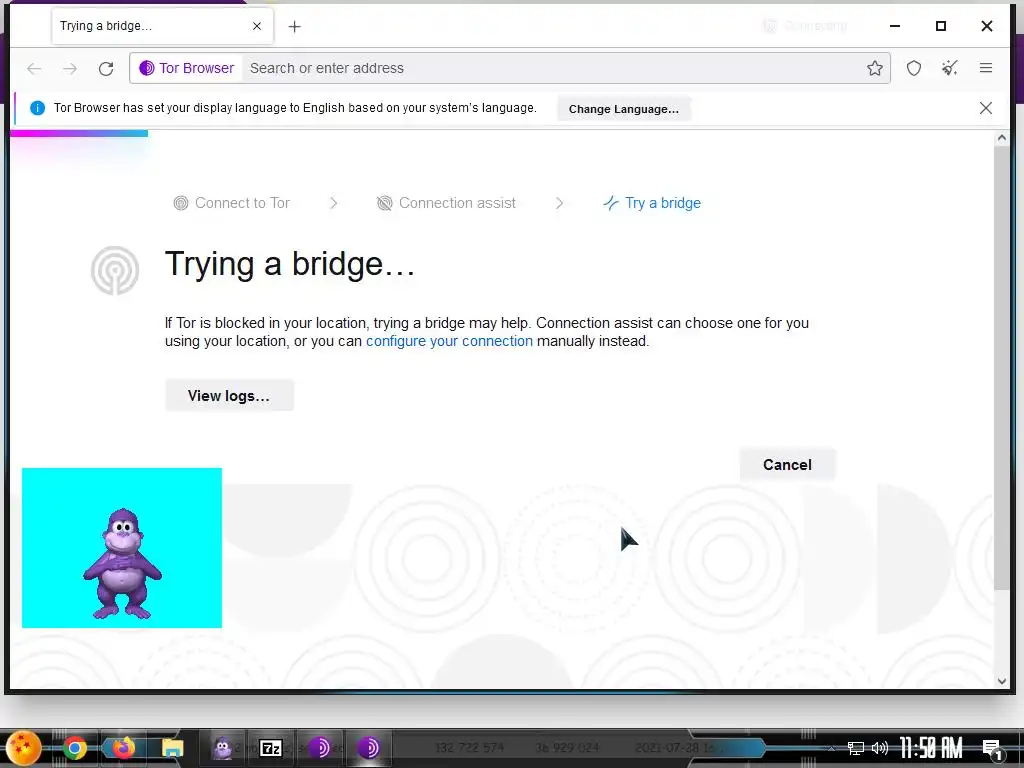Launch Google Chrome from the taskbar
The width and height of the screenshot is (1024, 768).
(74, 748)
